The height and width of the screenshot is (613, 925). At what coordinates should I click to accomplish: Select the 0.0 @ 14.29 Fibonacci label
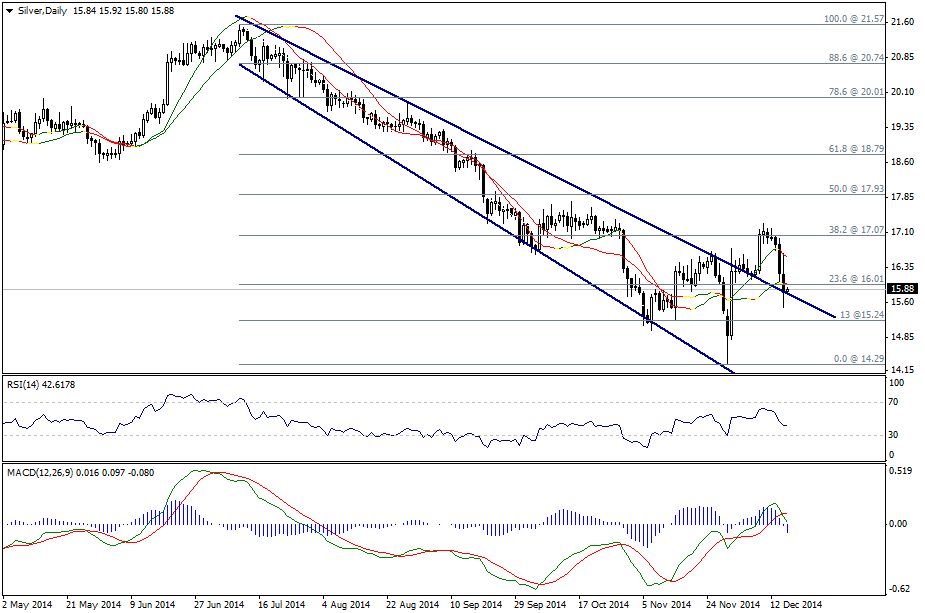click(x=858, y=358)
